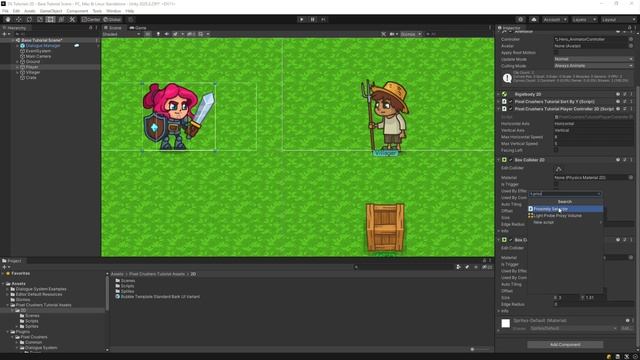Toggle Facing Left checkbox

click(556, 150)
